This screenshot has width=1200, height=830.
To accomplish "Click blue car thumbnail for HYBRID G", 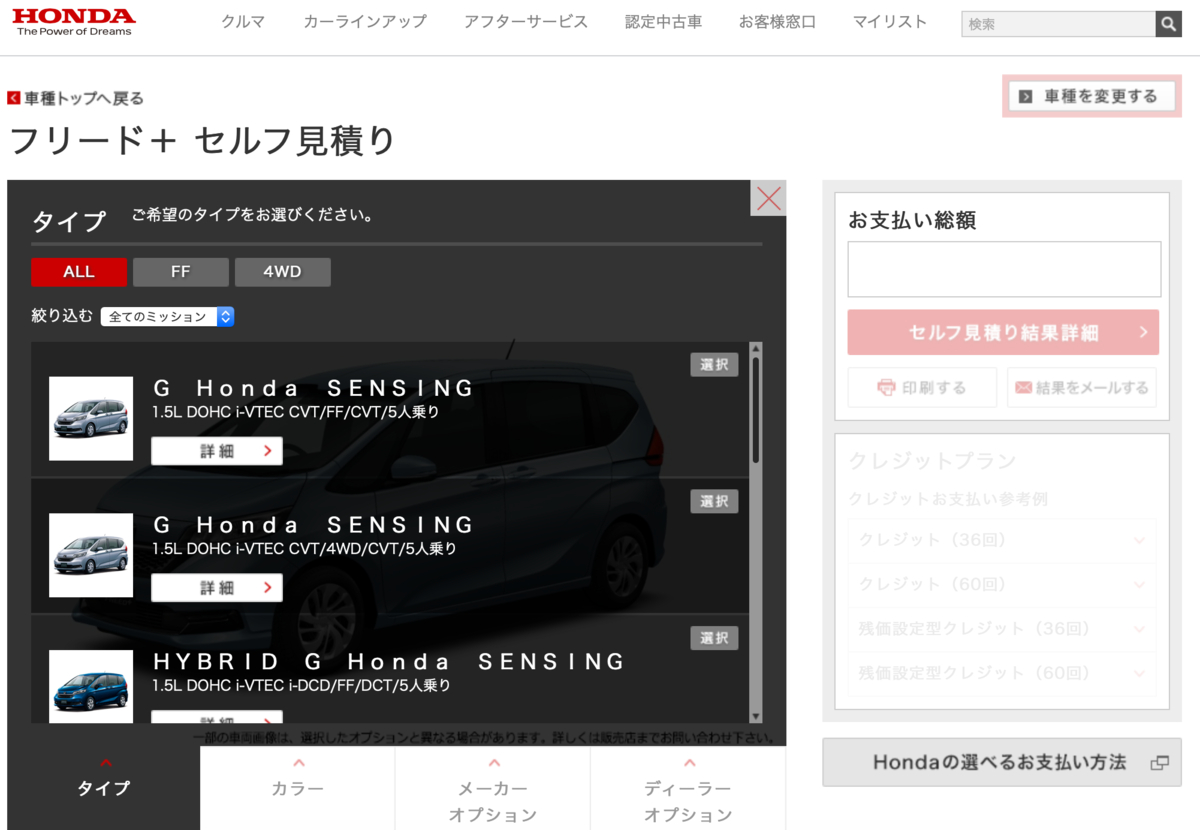I will 91,686.
